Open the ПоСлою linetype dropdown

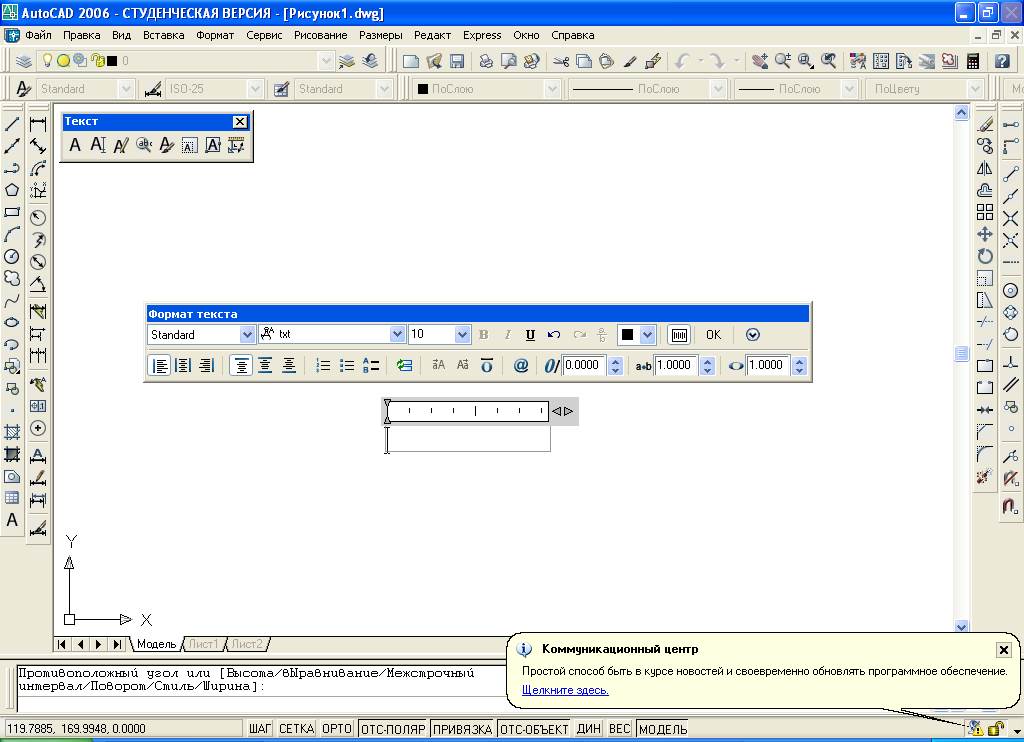pyautogui.click(x=718, y=89)
